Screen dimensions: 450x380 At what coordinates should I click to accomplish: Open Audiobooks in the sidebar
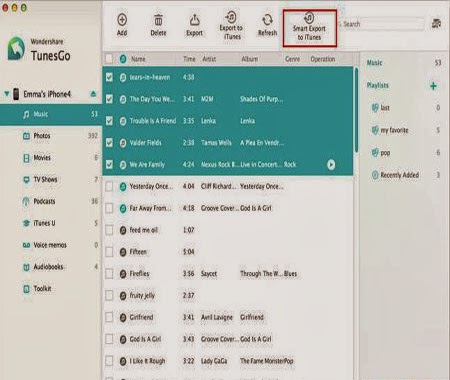[x=51, y=267]
